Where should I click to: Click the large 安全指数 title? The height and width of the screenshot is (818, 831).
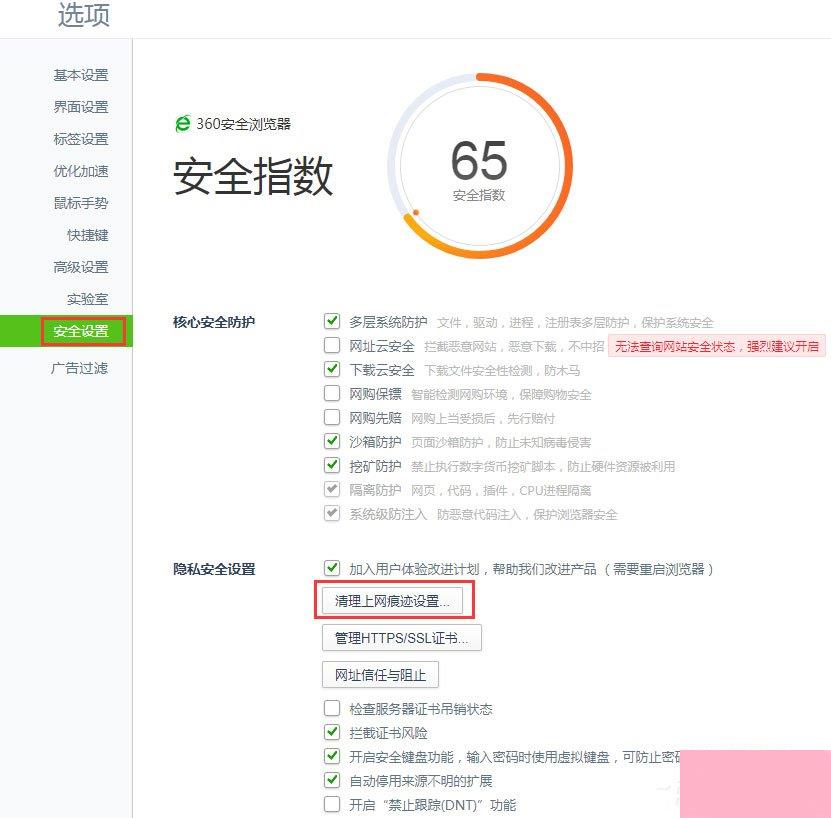coord(253,177)
